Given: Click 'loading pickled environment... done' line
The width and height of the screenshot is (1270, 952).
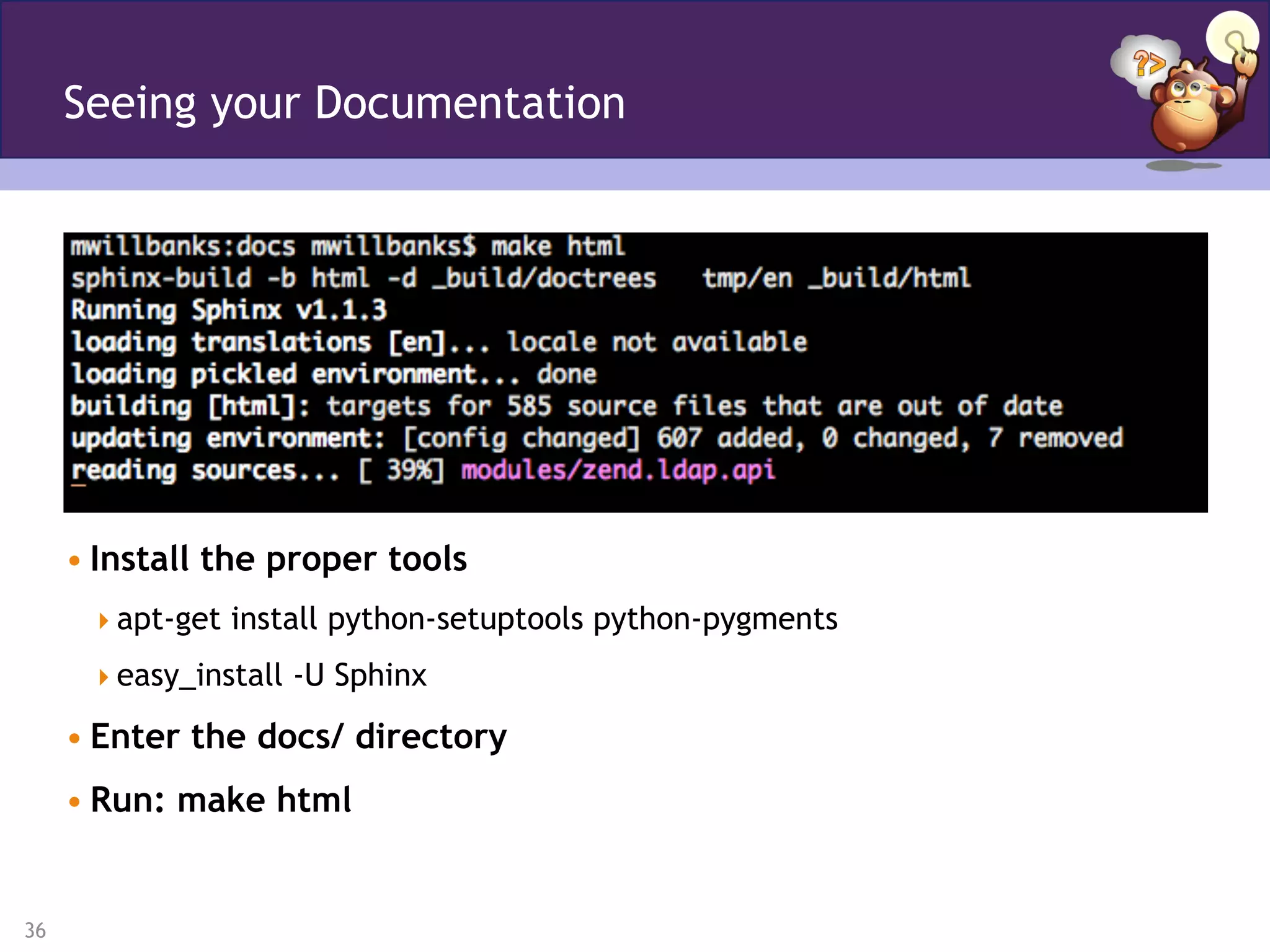Looking at the screenshot, I should click(334, 374).
